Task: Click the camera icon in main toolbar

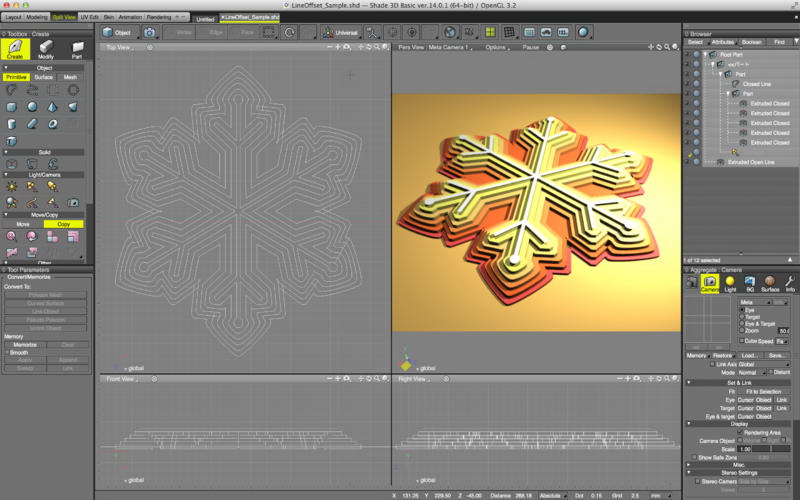Action: pos(149,32)
